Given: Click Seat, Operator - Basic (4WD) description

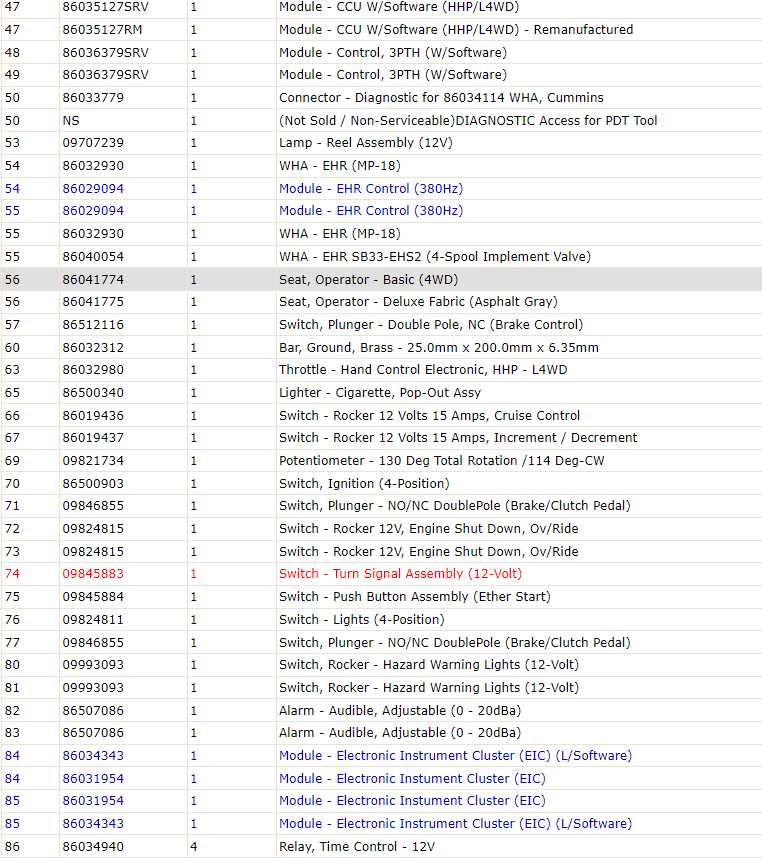Looking at the screenshot, I should point(368,280).
